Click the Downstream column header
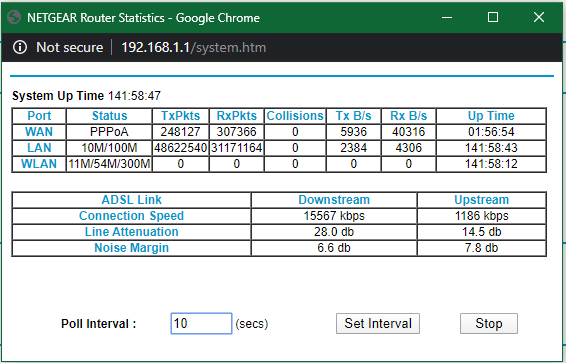The image size is (566, 363). coord(334,200)
